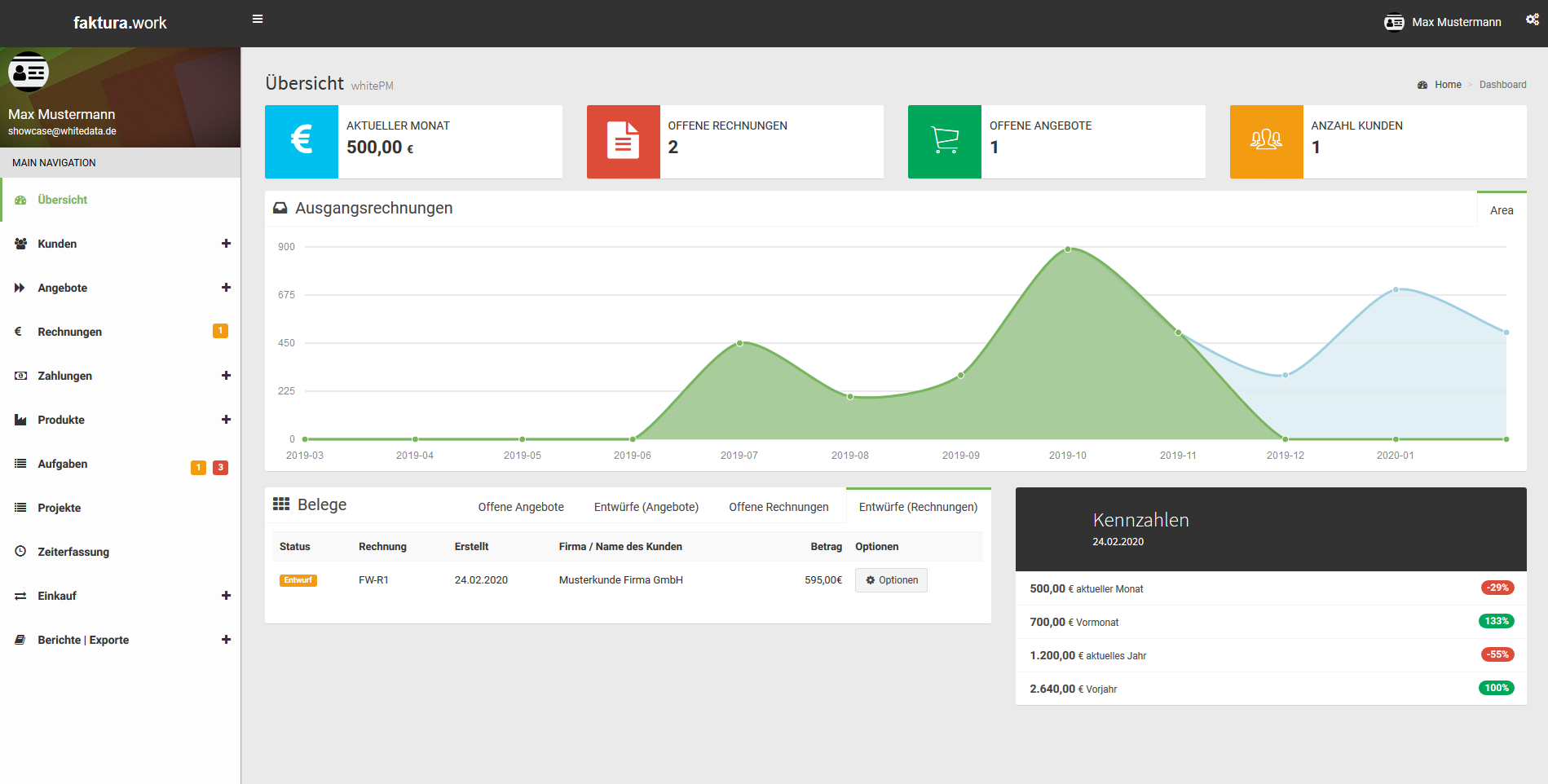1548x784 pixels.
Task: Click the Belege grid icon
Action: point(281,504)
